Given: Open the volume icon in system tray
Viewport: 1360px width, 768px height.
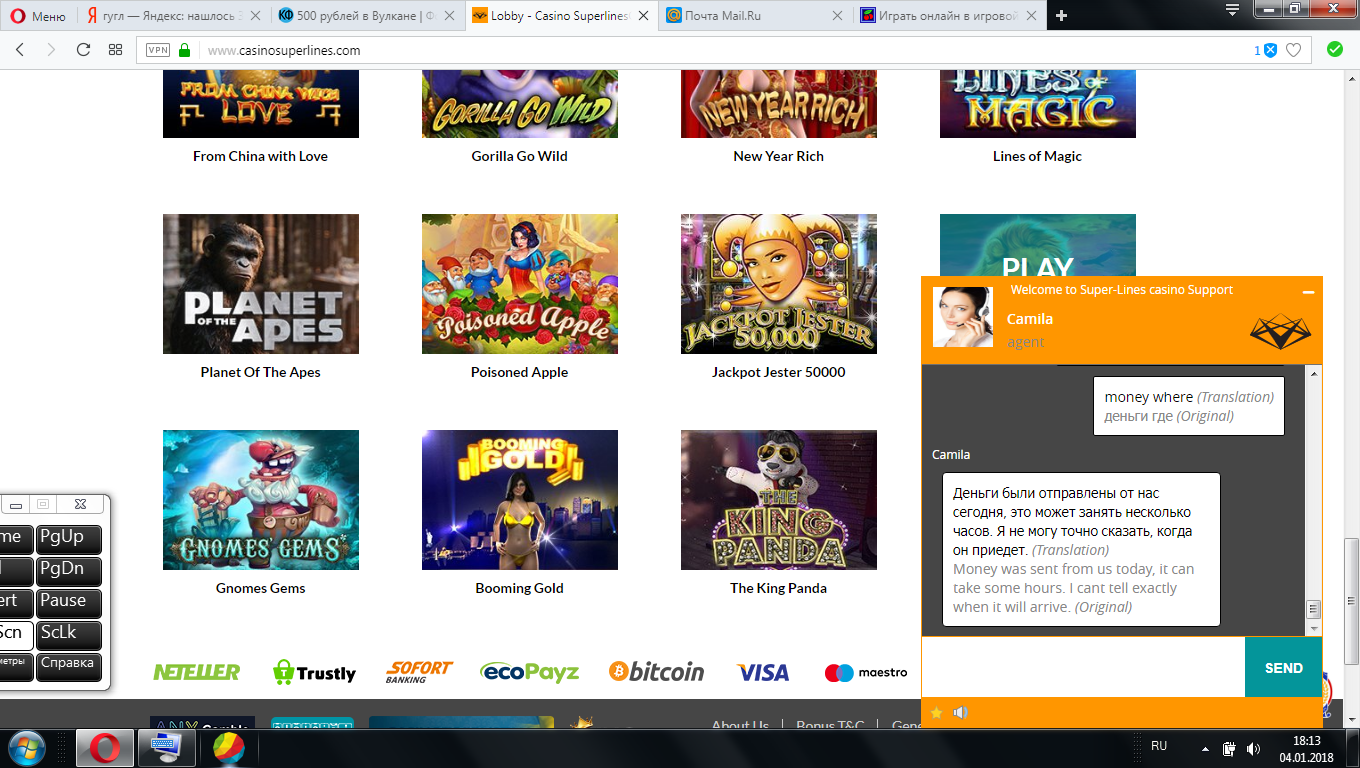Looking at the screenshot, I should (x=1253, y=748).
